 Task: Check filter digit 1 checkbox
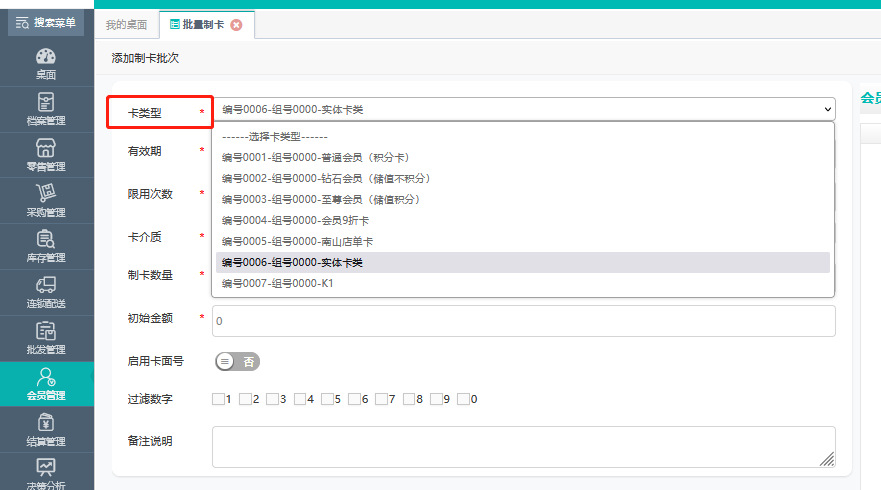tap(218, 399)
